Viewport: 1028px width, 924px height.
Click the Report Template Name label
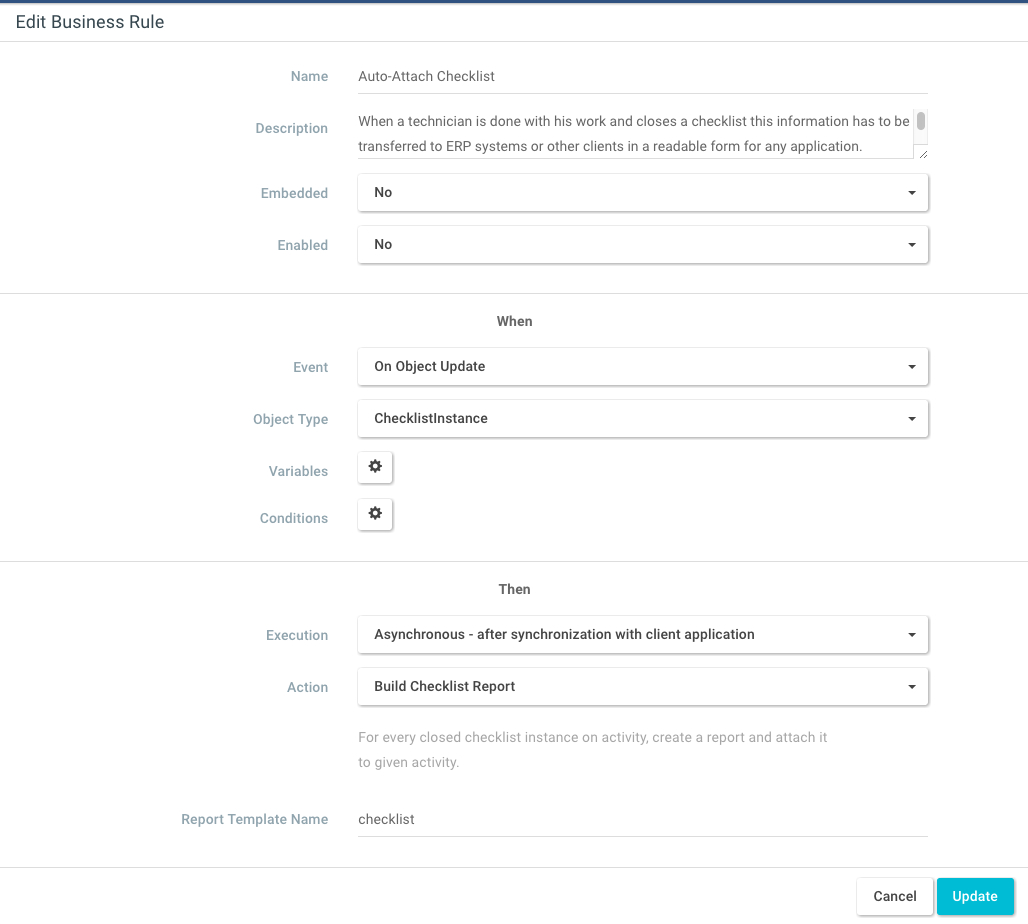pos(254,819)
